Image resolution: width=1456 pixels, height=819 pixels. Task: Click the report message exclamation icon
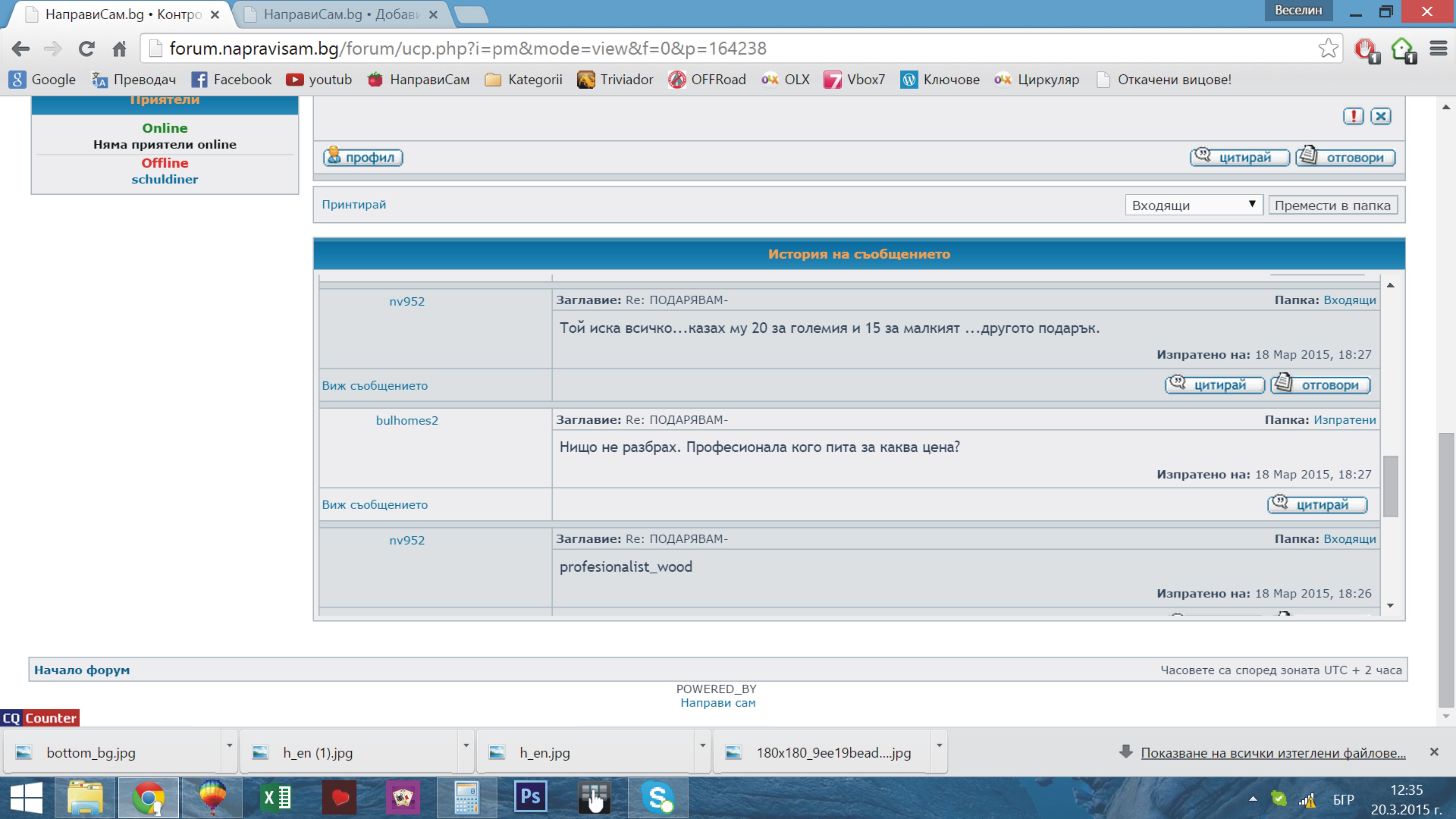click(1353, 116)
